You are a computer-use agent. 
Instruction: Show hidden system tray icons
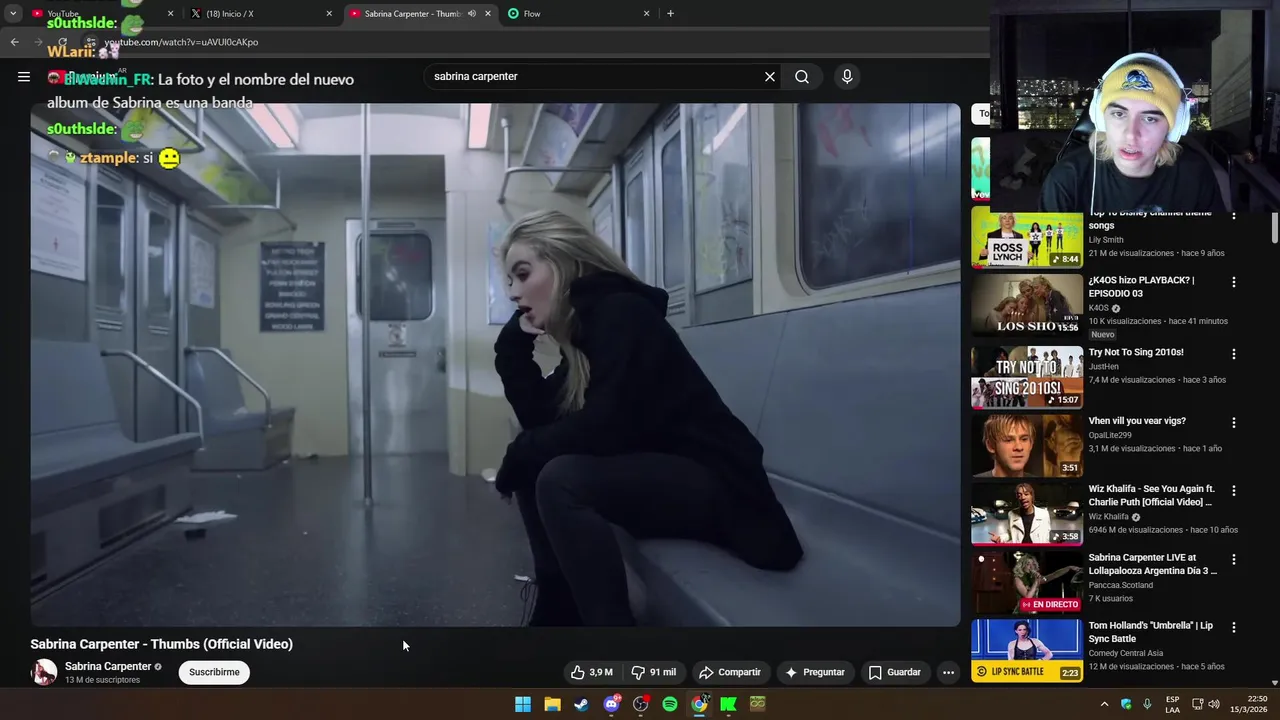(x=1104, y=704)
